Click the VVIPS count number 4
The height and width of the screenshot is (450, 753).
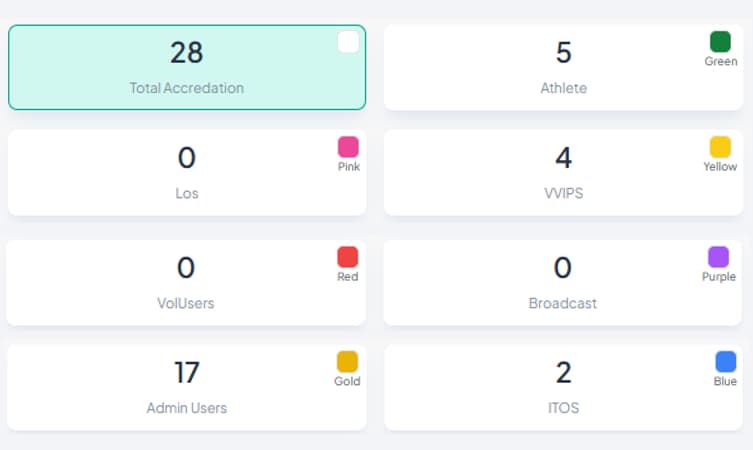click(563, 157)
